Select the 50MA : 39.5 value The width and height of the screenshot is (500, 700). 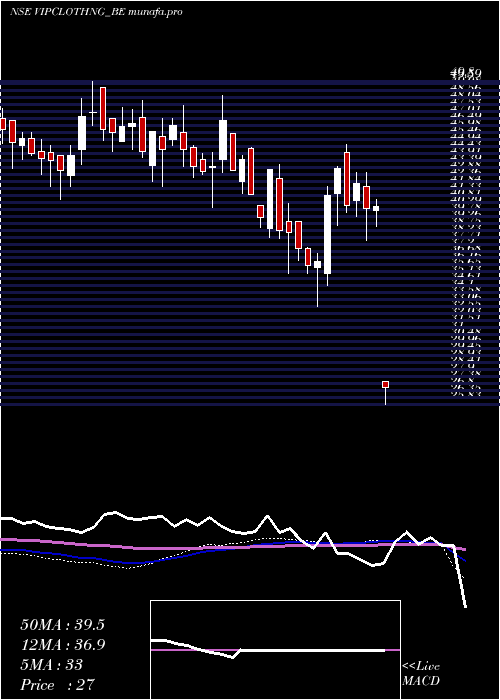pyautogui.click(x=62, y=625)
